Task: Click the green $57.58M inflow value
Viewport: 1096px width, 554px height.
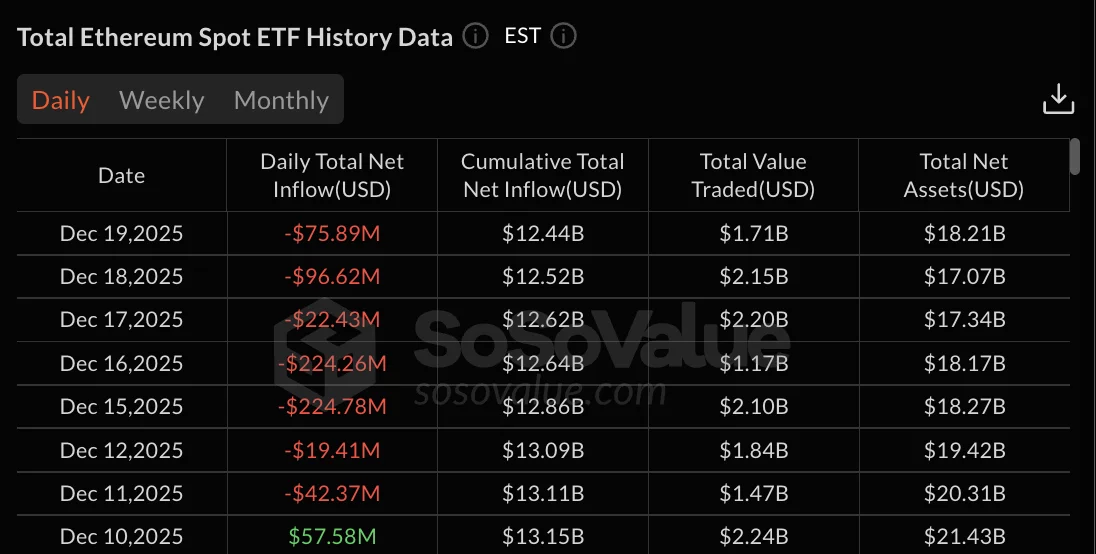Action: 332,537
